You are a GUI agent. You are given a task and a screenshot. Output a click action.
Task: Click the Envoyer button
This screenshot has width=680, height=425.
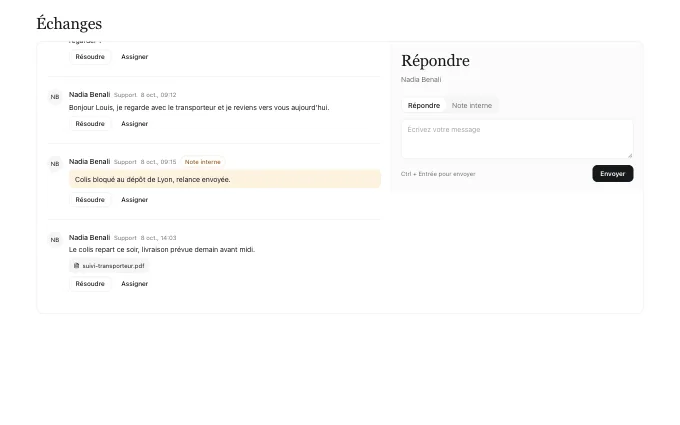tap(612, 173)
